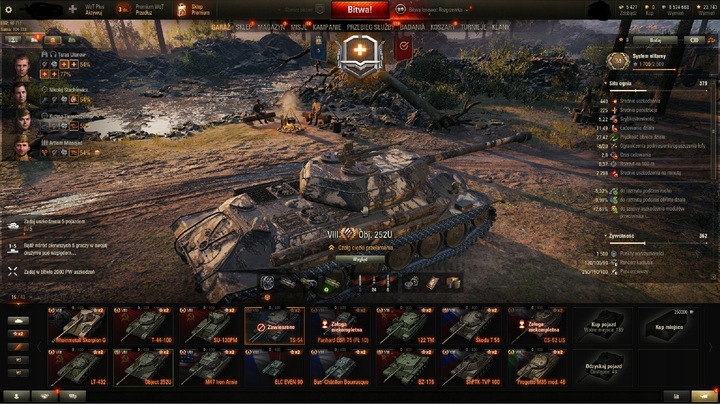
Task: Open the first equipment slot icon
Action: coord(267,282)
